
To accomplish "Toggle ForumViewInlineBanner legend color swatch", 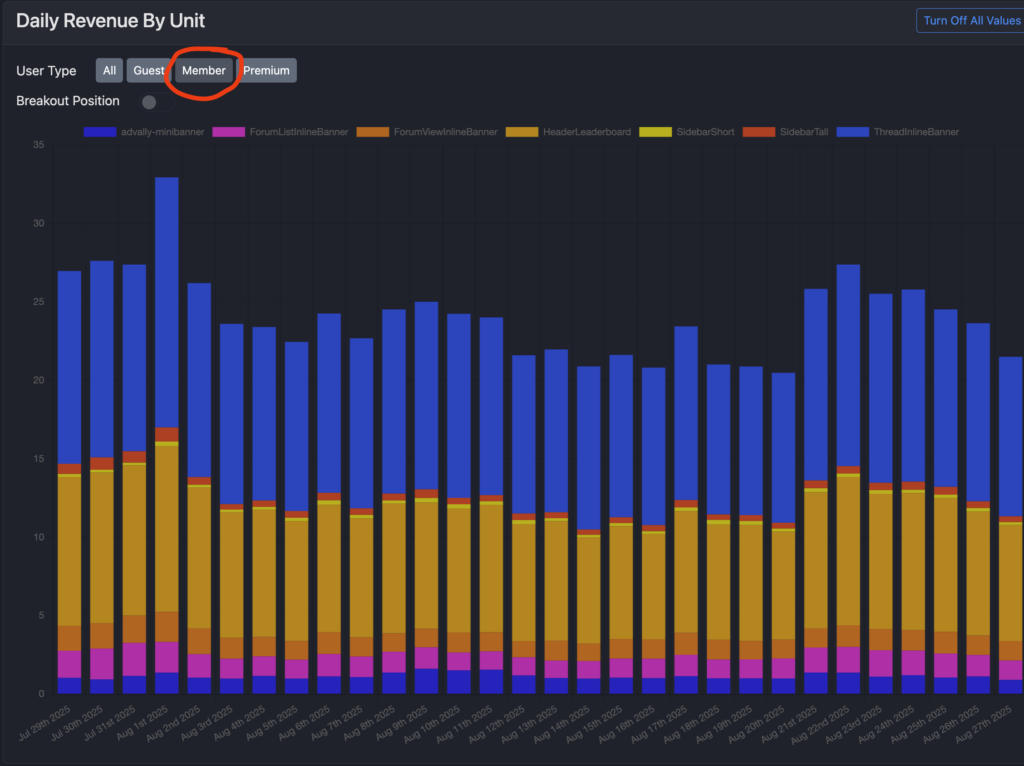I will click(373, 132).
